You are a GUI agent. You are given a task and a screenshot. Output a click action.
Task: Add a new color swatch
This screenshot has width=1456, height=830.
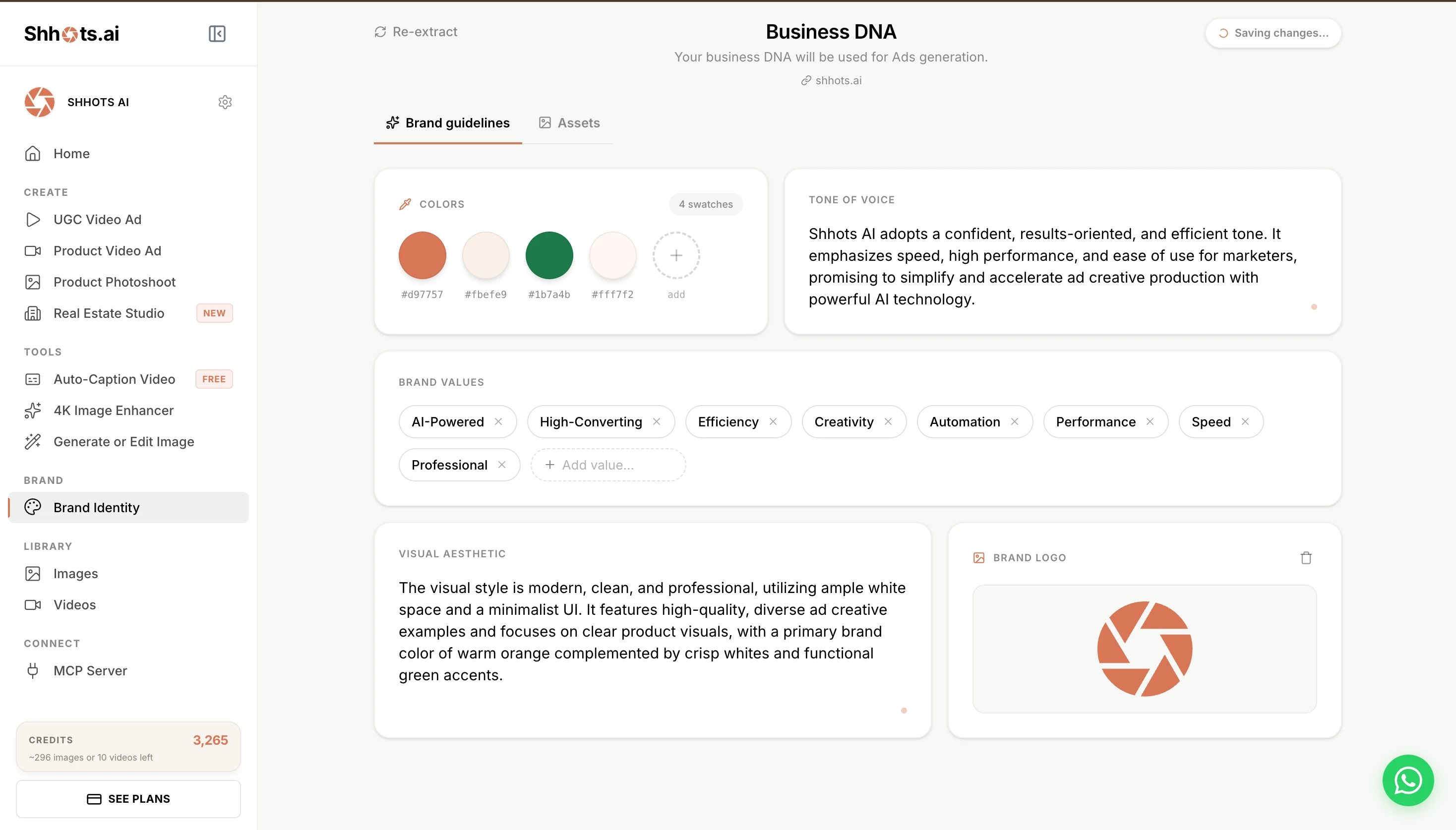675,255
